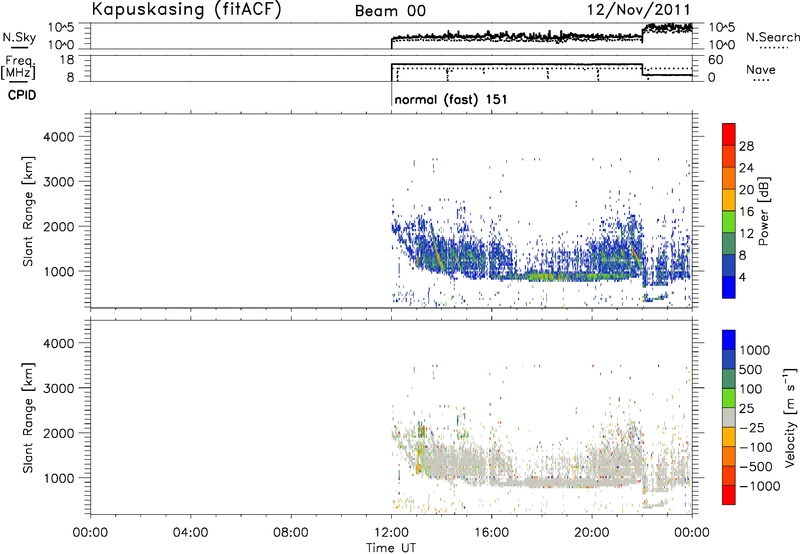Click the '20:00' time tick label
800x554 pixels.
tap(592, 533)
